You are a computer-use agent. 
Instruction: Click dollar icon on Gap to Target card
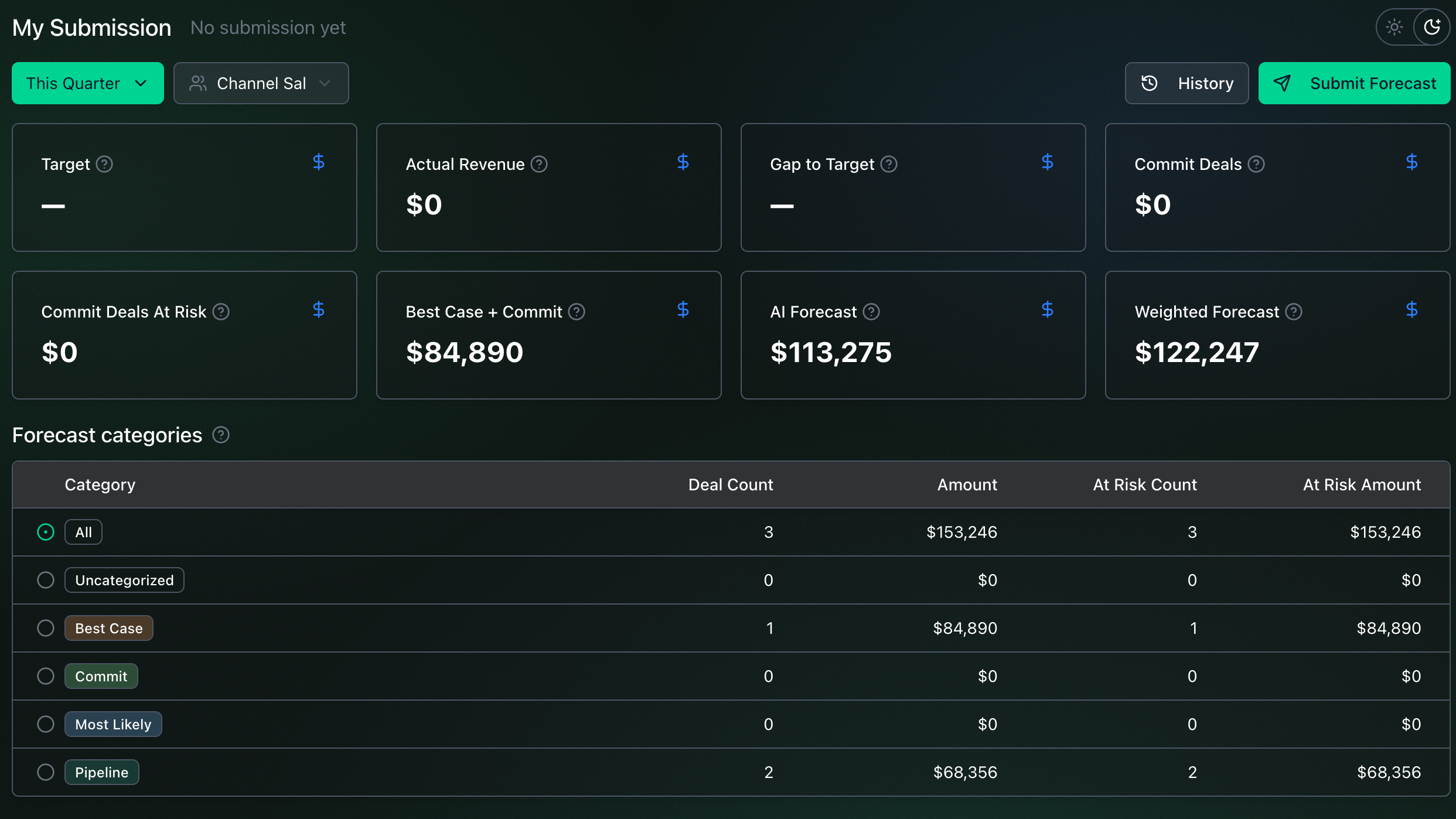click(x=1048, y=162)
